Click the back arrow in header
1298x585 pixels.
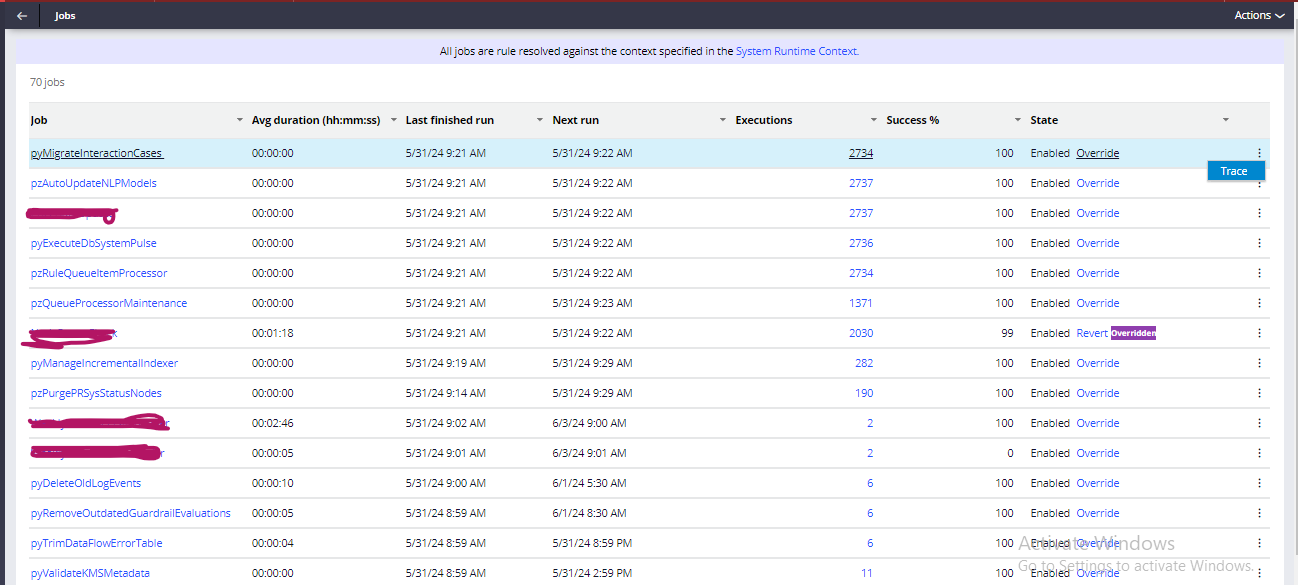point(22,16)
